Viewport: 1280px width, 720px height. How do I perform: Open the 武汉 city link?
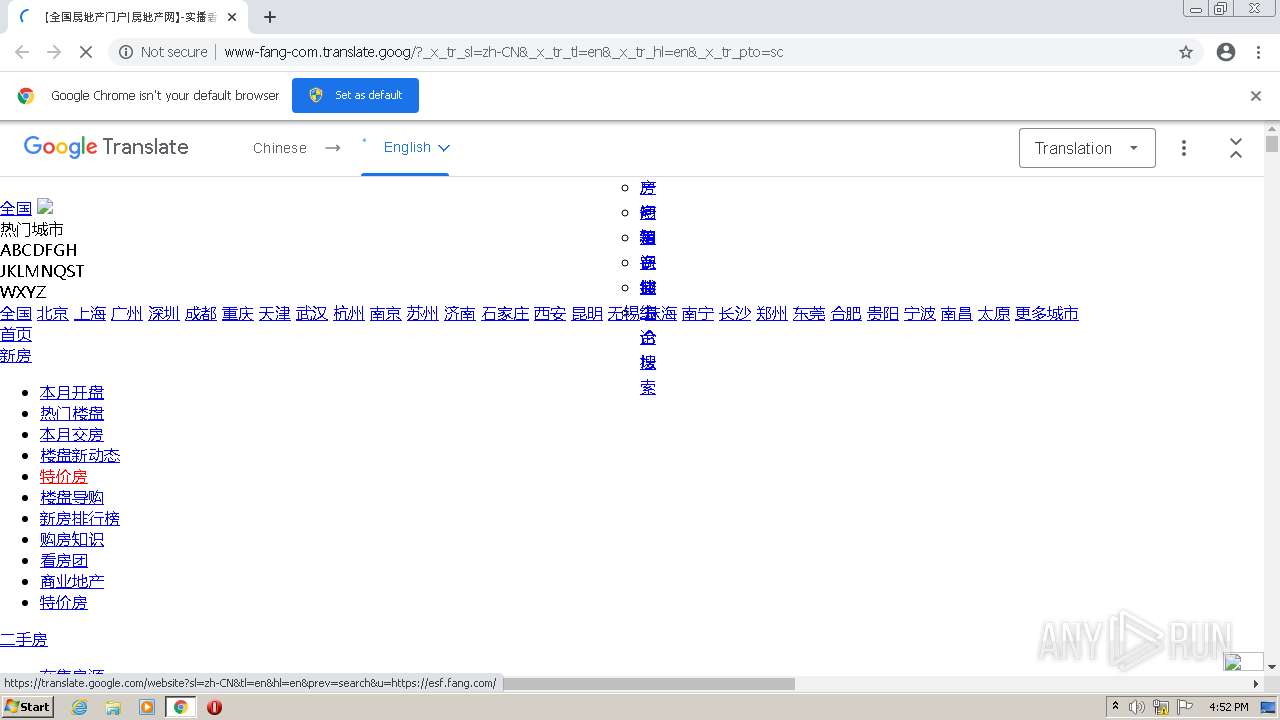click(312, 313)
